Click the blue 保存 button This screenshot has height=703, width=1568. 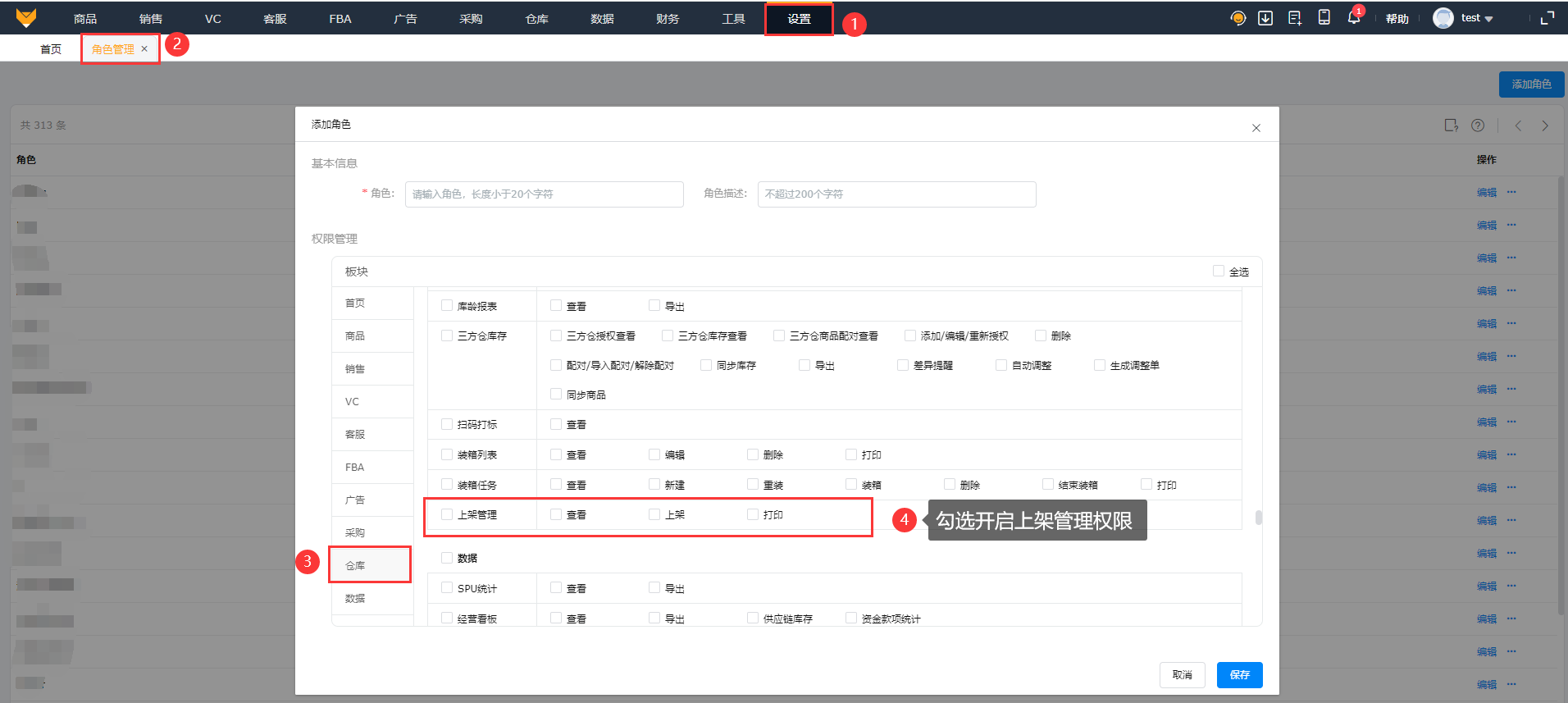(1239, 674)
